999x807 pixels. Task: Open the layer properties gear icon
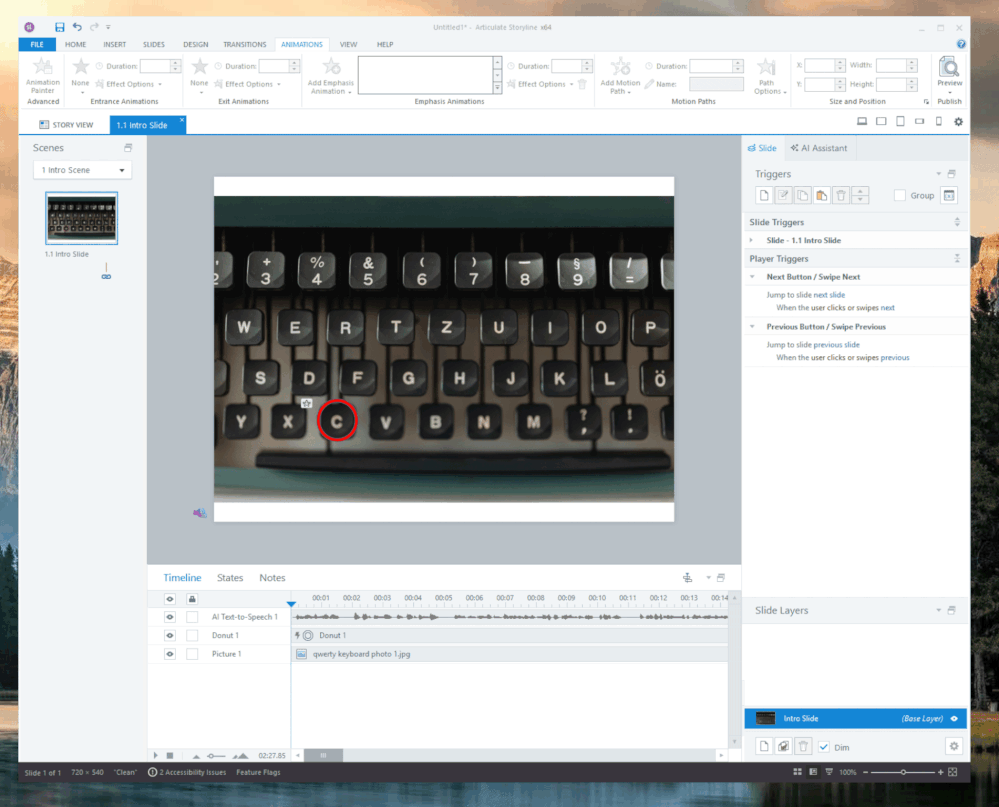(953, 746)
